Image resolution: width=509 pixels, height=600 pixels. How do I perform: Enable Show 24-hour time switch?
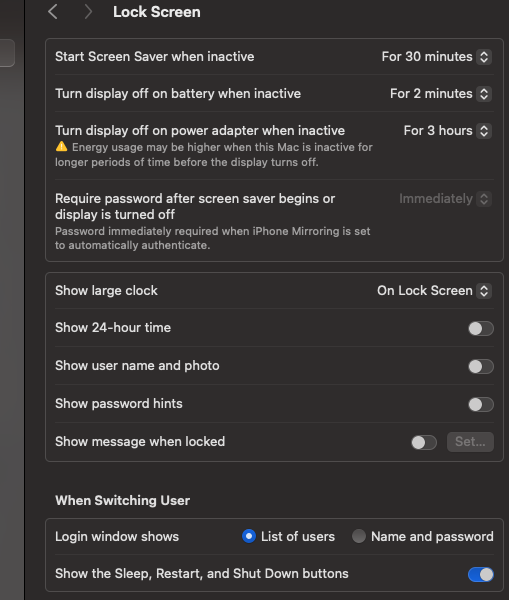click(481, 328)
